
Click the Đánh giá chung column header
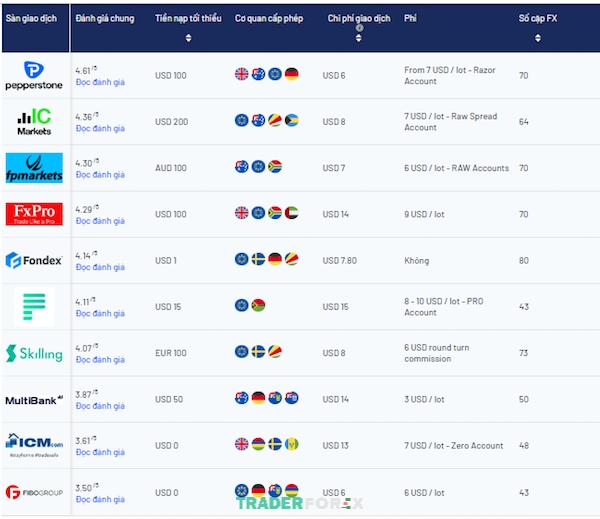[105, 18]
